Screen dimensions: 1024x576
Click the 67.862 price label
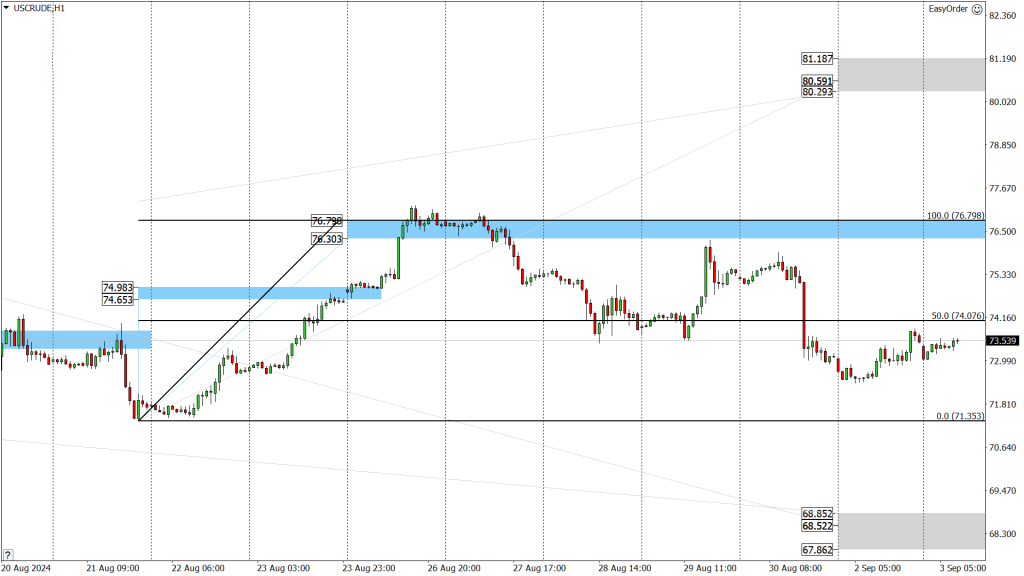pyautogui.click(x=818, y=550)
